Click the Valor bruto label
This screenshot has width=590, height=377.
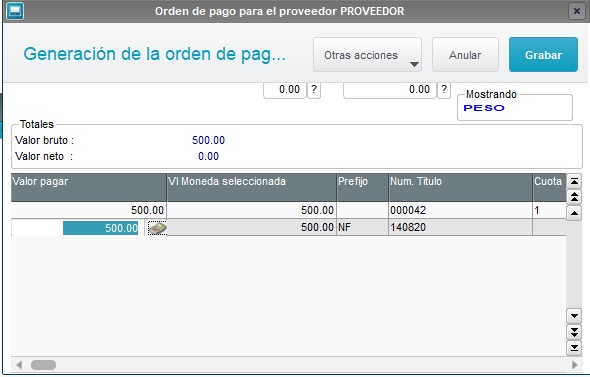44,140
